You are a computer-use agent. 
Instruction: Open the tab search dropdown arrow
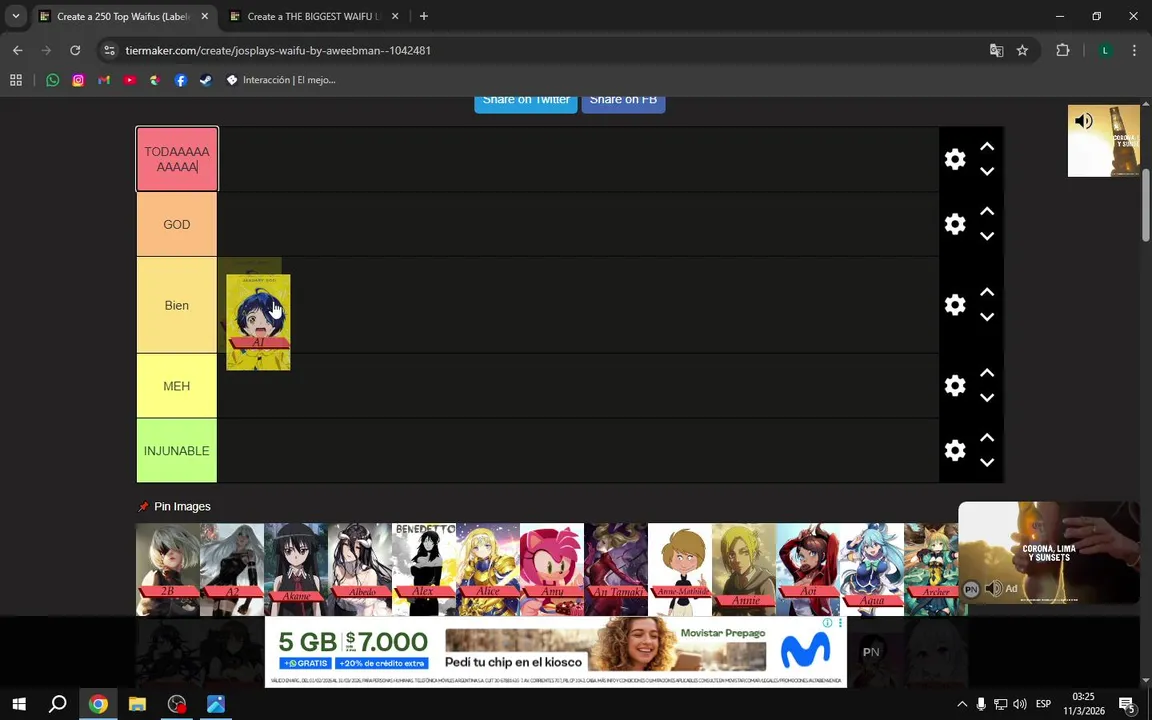pos(15,16)
